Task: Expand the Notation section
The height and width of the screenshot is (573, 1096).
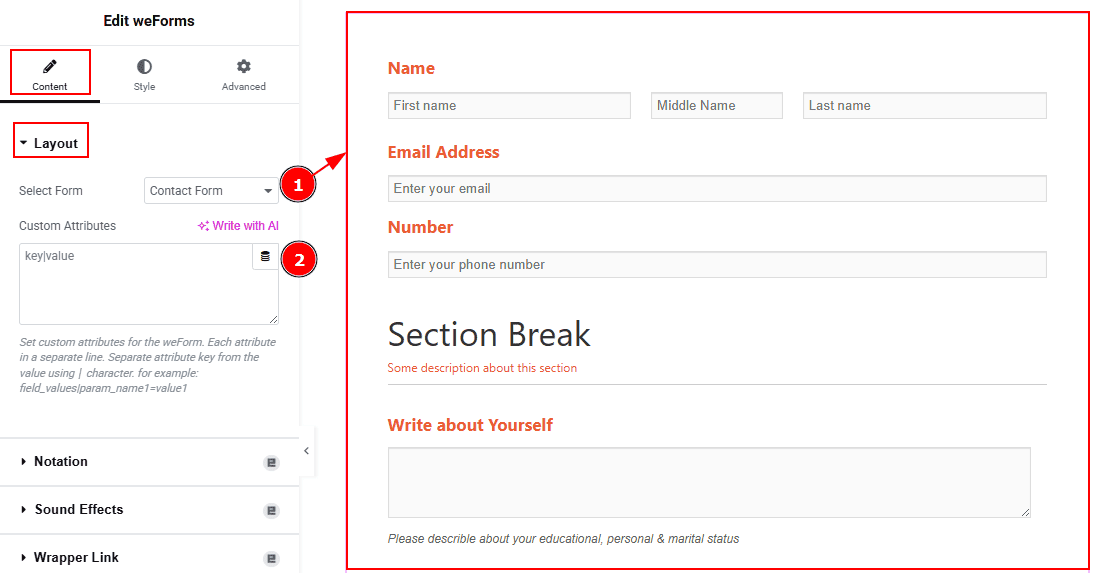Action: [x=61, y=461]
